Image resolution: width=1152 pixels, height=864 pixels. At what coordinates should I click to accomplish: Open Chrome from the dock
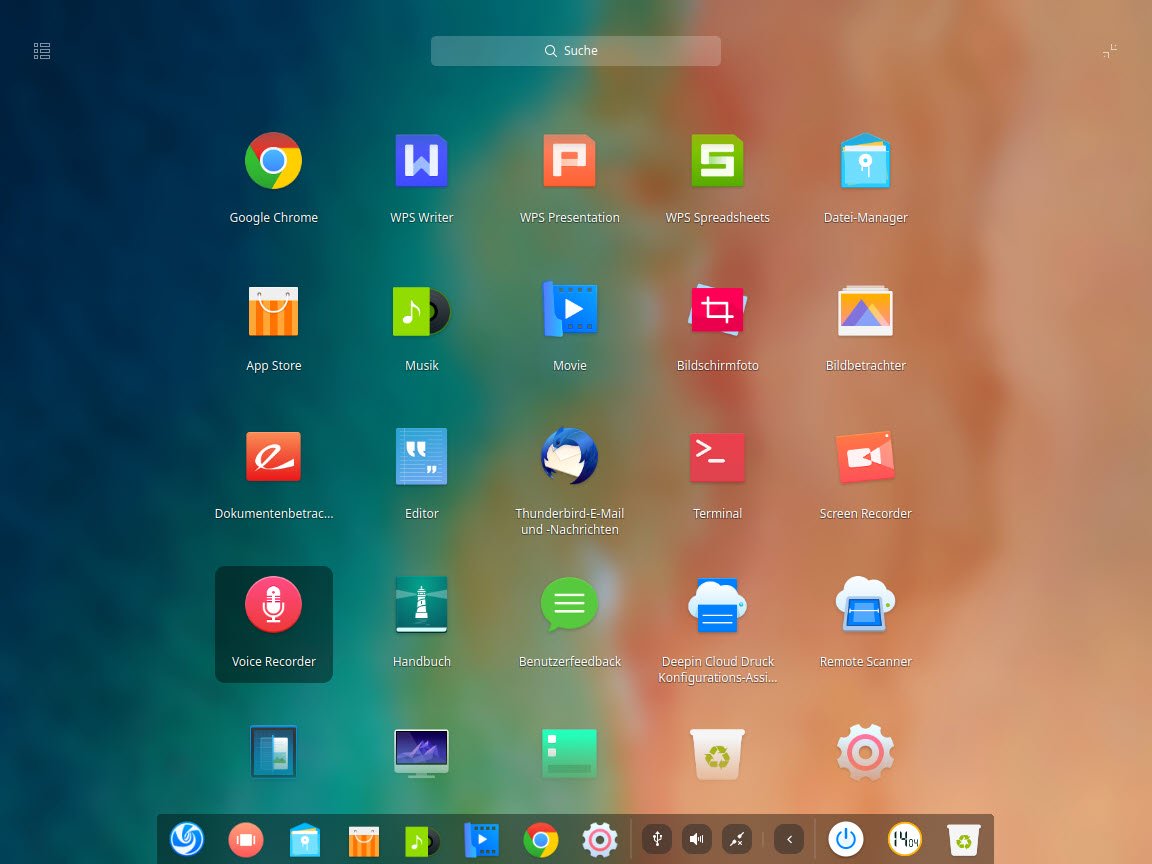click(541, 840)
